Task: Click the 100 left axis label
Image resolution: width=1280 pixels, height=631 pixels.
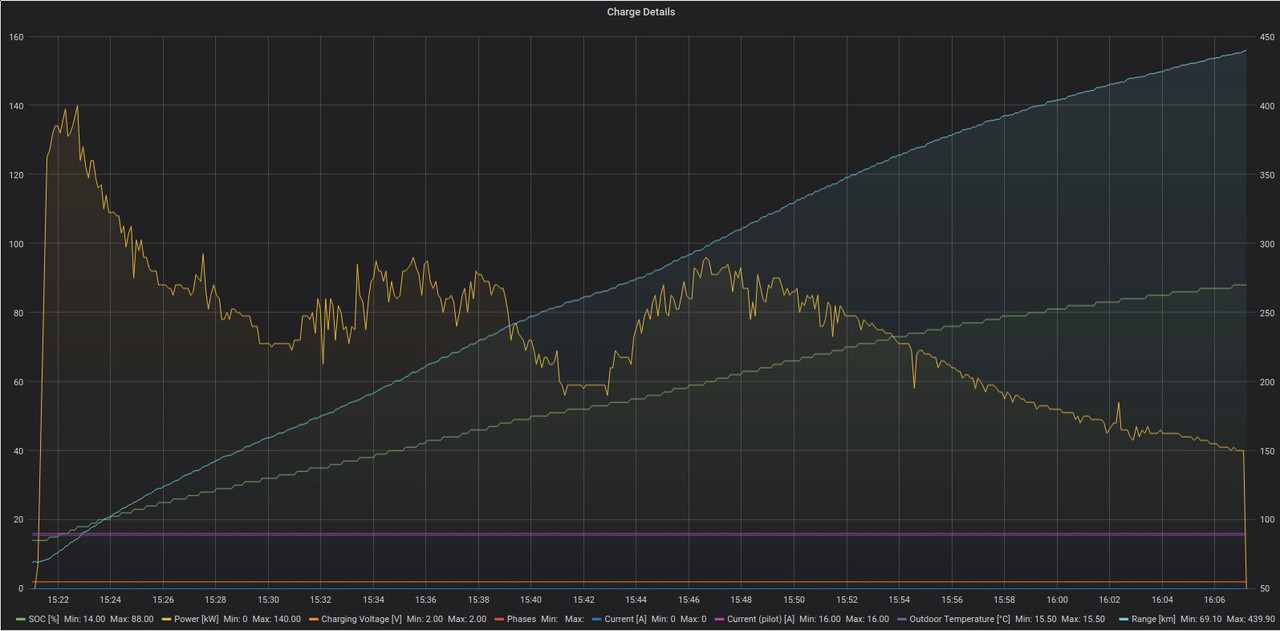Action: tap(16, 244)
